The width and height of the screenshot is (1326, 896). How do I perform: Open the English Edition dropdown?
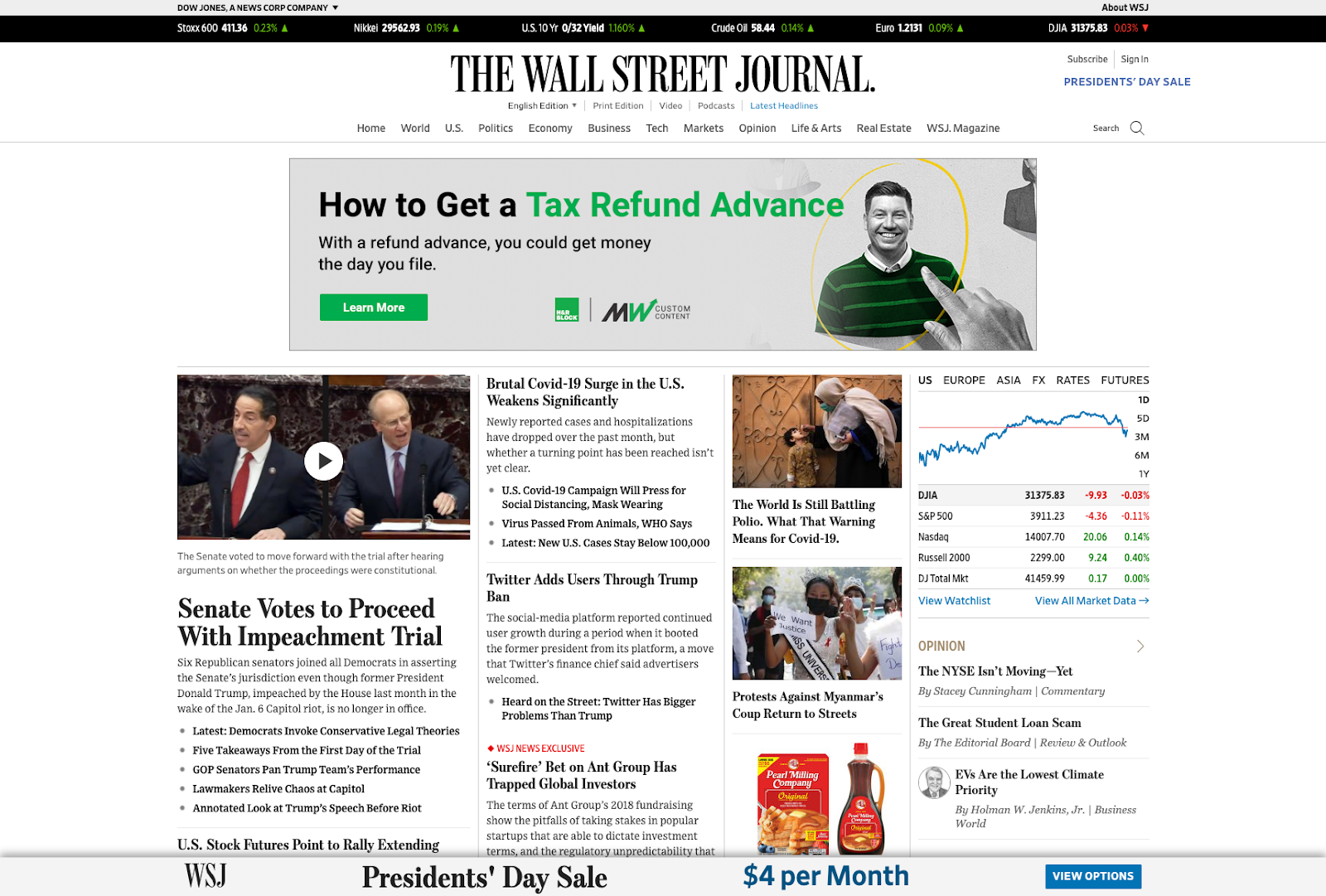[x=542, y=106]
